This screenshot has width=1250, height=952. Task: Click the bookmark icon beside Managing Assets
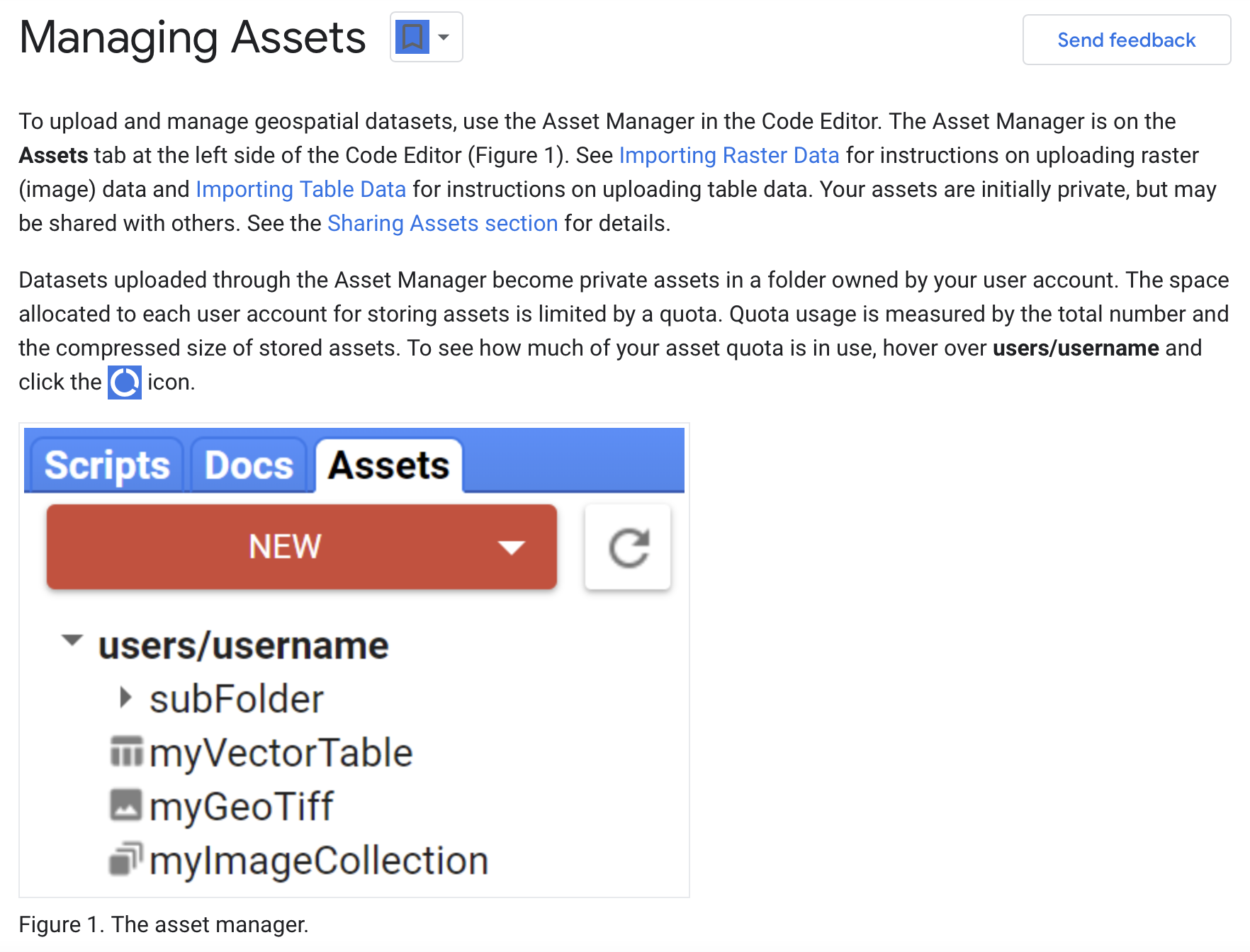(412, 37)
